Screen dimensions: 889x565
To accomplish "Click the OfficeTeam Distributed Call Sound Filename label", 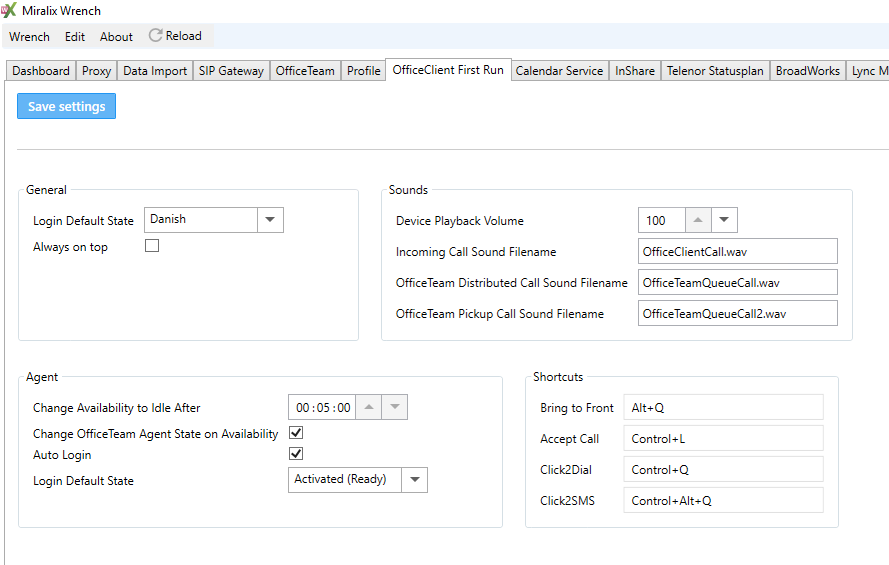I will pos(511,283).
